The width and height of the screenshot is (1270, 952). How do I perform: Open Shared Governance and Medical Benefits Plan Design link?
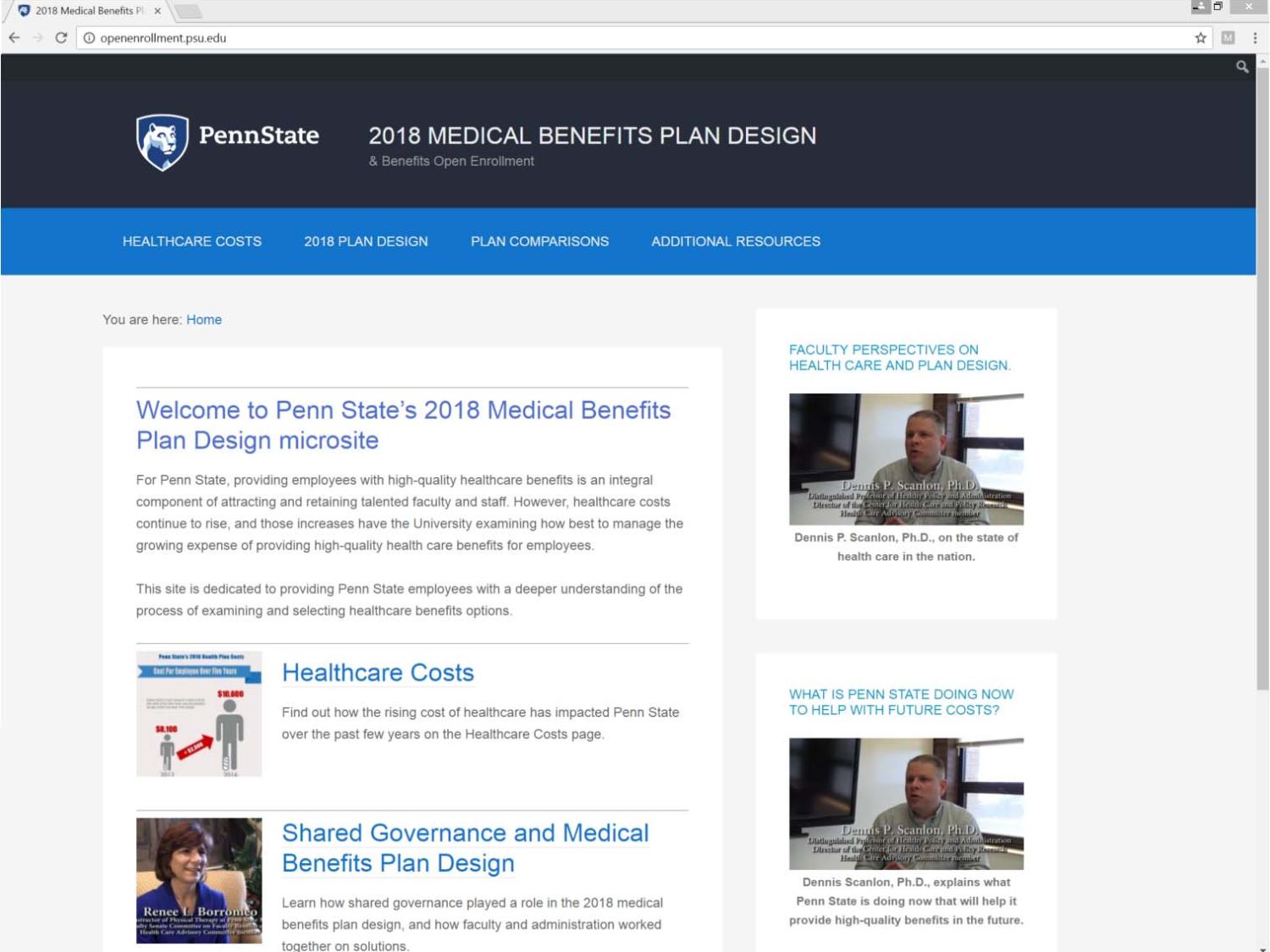coord(465,848)
